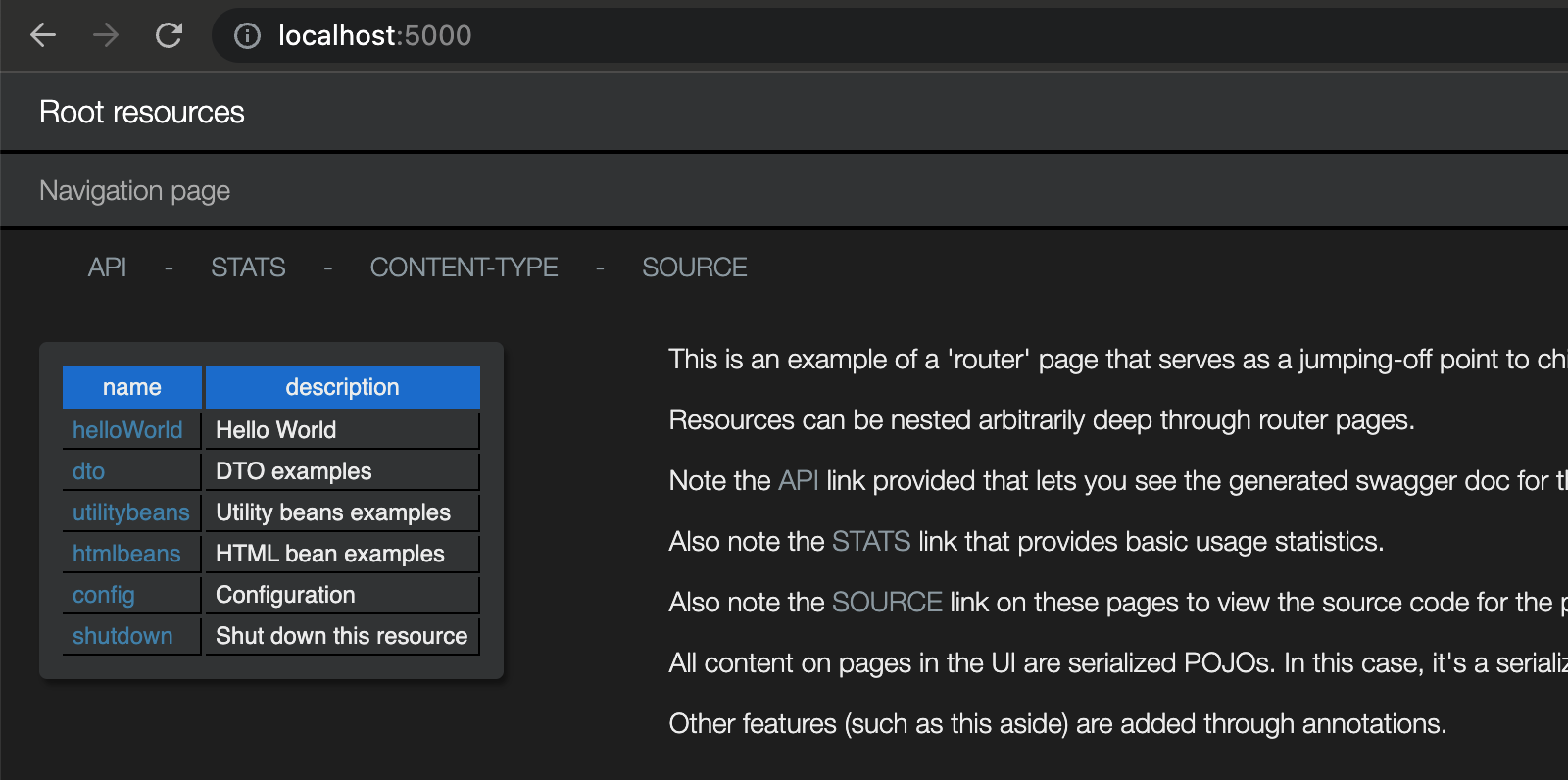The width and height of the screenshot is (1568, 780).
Task: Click the STATS link in the aside text
Action: (x=871, y=542)
